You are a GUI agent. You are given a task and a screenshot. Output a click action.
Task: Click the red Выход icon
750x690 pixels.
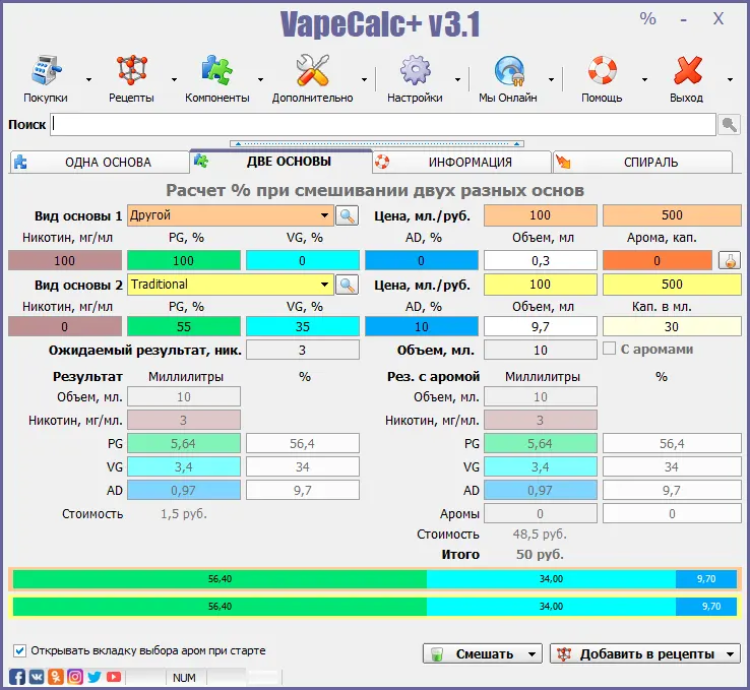[x=686, y=72]
